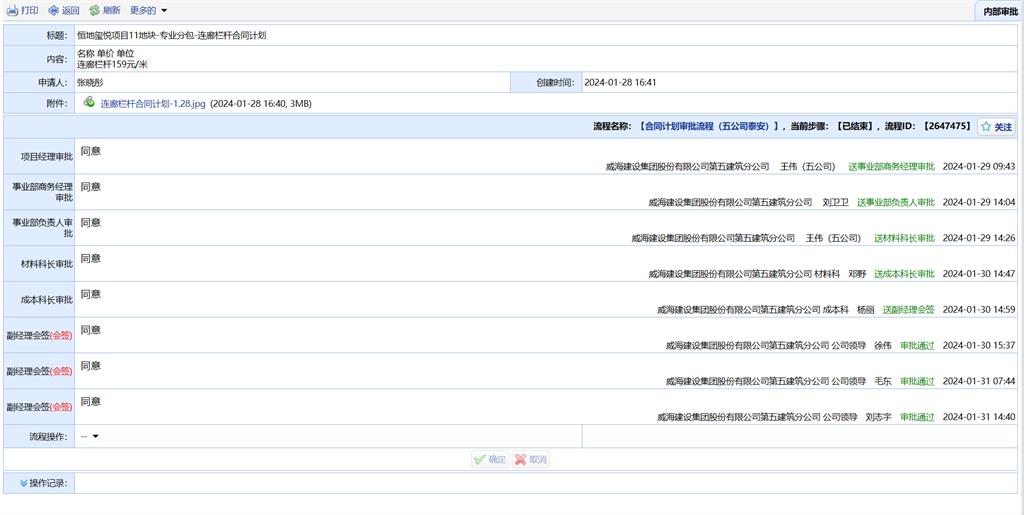Open the 合同计划审批流程(五公司泰安) flow link
The width and height of the screenshot is (1024, 515).
[x=707, y=127]
